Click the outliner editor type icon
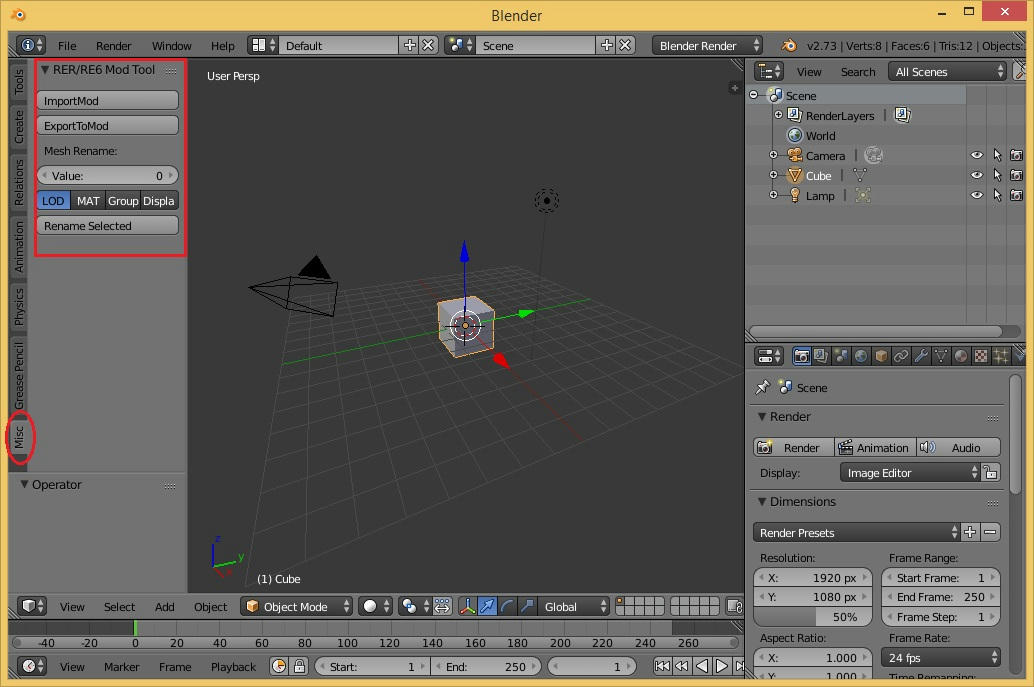The width and height of the screenshot is (1034, 687). click(x=769, y=71)
